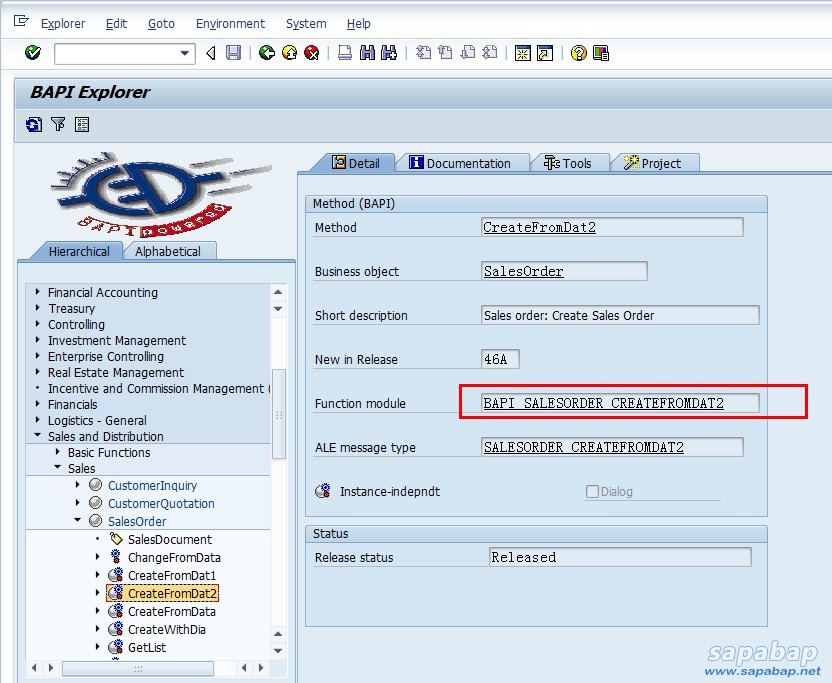
Task: Toggle the Dialog checkbox
Action: (592, 491)
